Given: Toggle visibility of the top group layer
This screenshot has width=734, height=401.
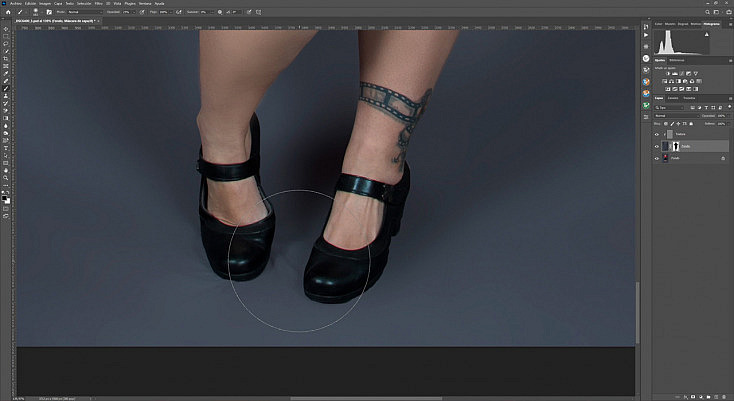Looking at the screenshot, I should click(x=657, y=134).
